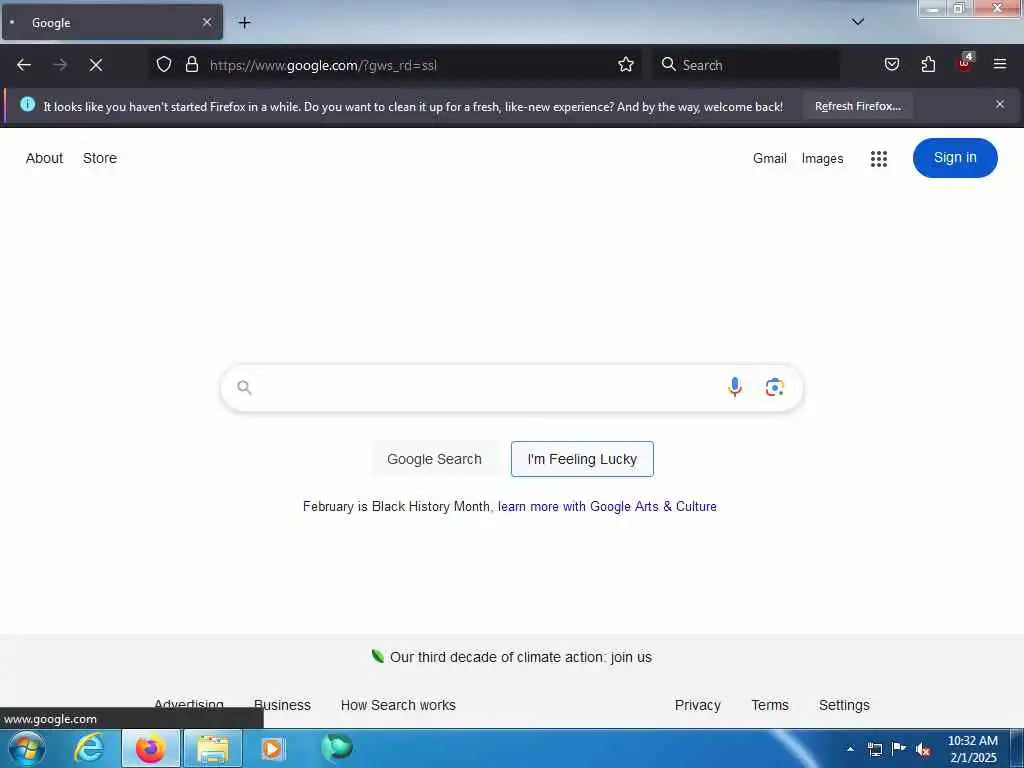Click the I'm Feeling Lucky button

pyautogui.click(x=582, y=459)
